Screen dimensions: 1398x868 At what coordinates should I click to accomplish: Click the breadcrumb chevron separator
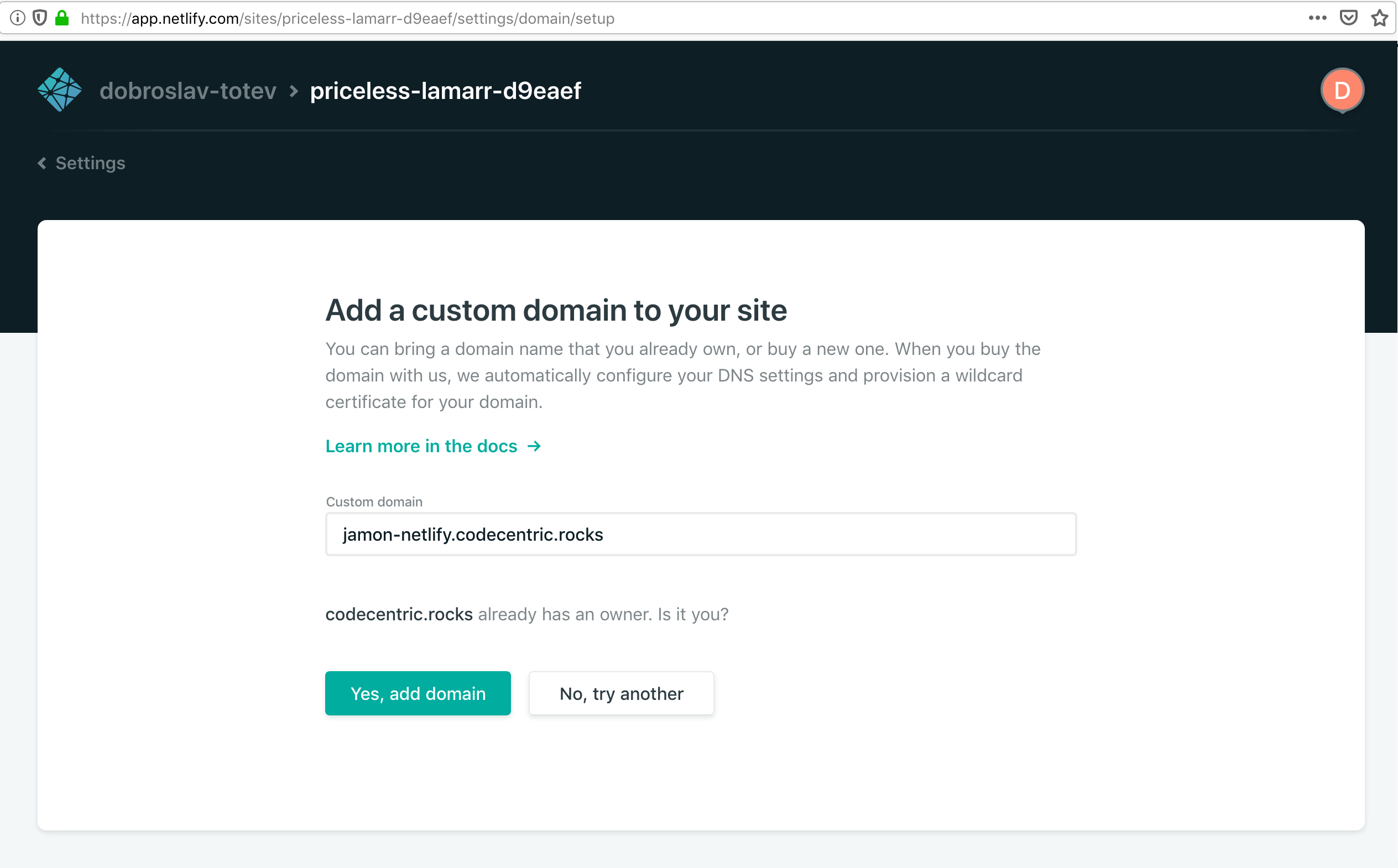pyautogui.click(x=294, y=91)
